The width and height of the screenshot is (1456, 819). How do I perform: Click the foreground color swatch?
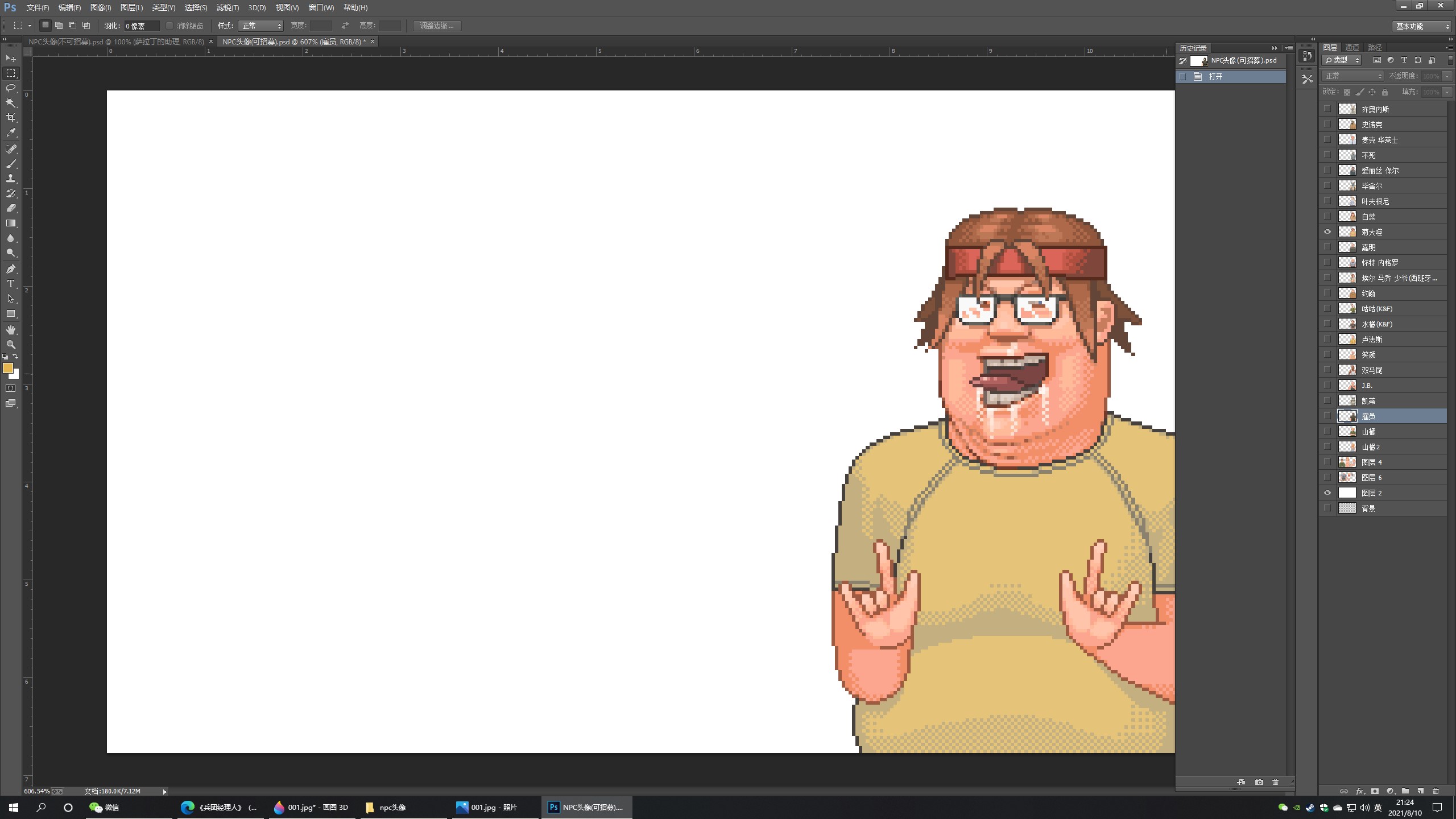tap(7, 368)
